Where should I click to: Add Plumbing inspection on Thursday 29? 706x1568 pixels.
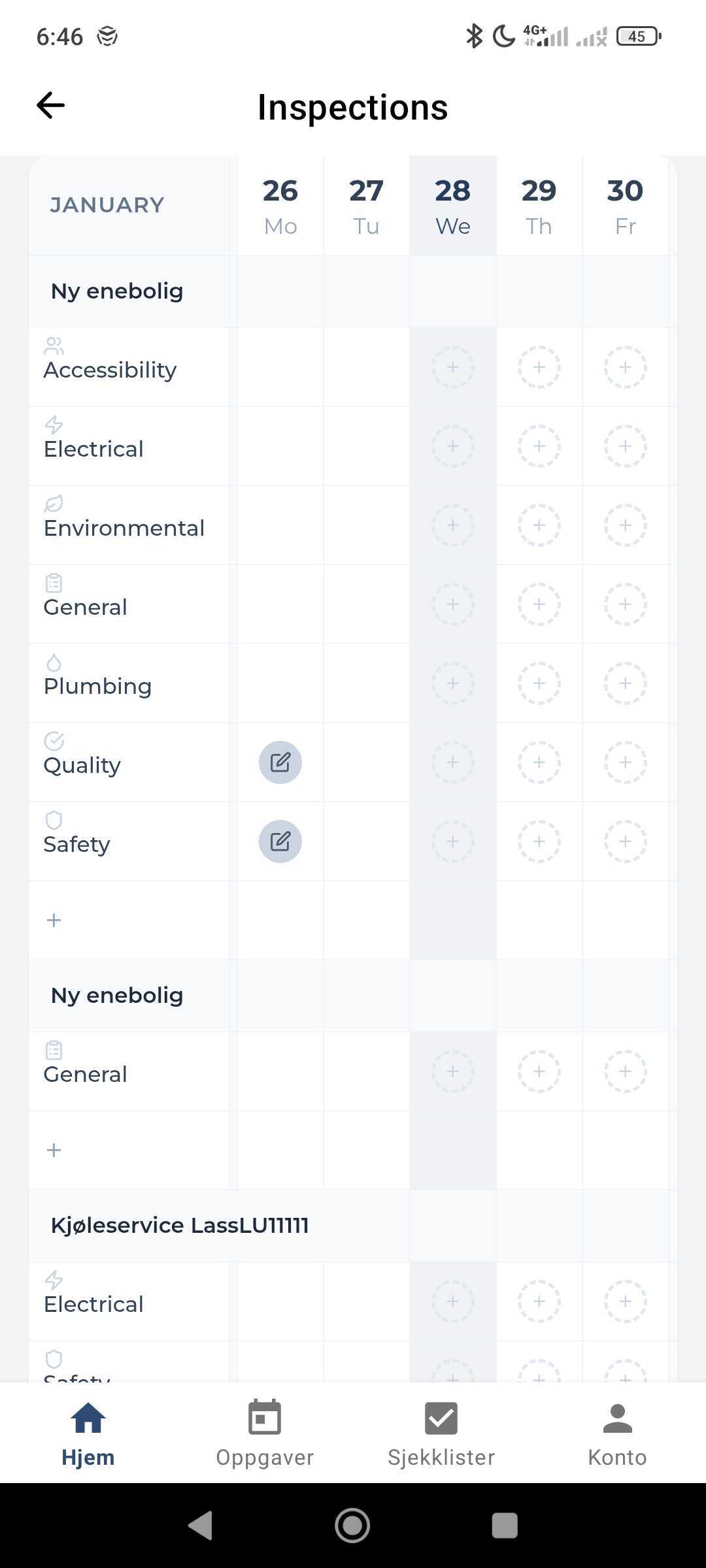[539, 683]
